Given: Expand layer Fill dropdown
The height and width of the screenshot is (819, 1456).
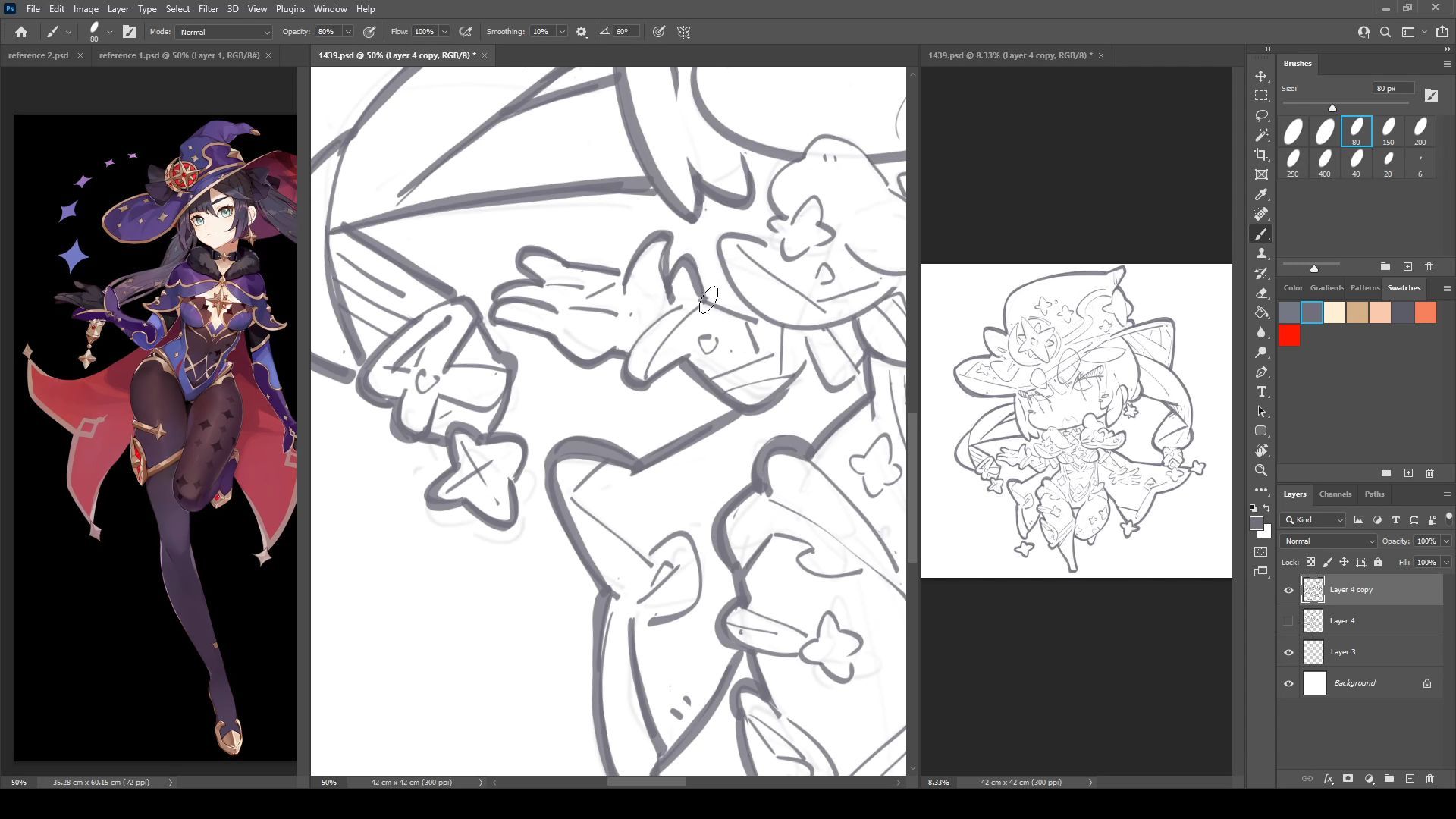Looking at the screenshot, I should coord(1446,562).
